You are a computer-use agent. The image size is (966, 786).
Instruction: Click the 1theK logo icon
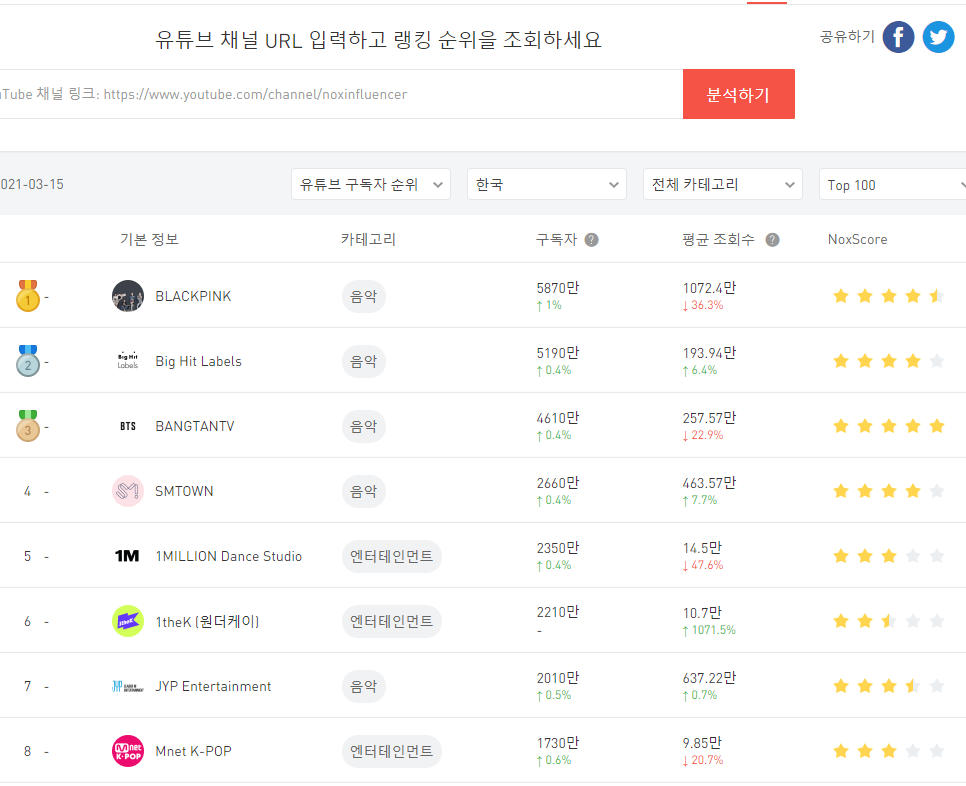click(x=128, y=621)
